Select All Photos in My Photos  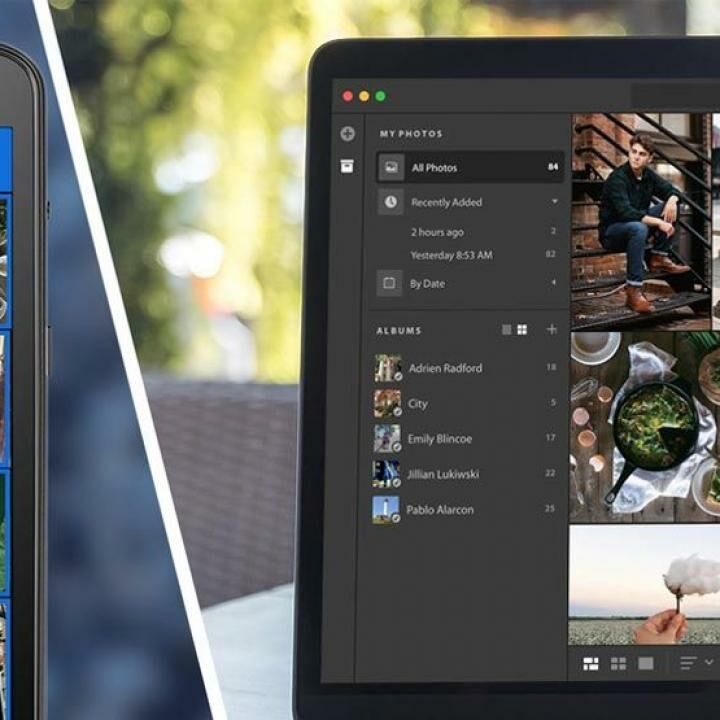pos(470,168)
